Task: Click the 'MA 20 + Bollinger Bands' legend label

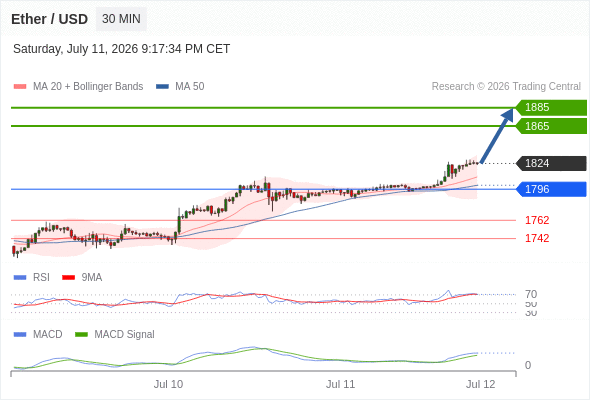Action: coord(88,87)
